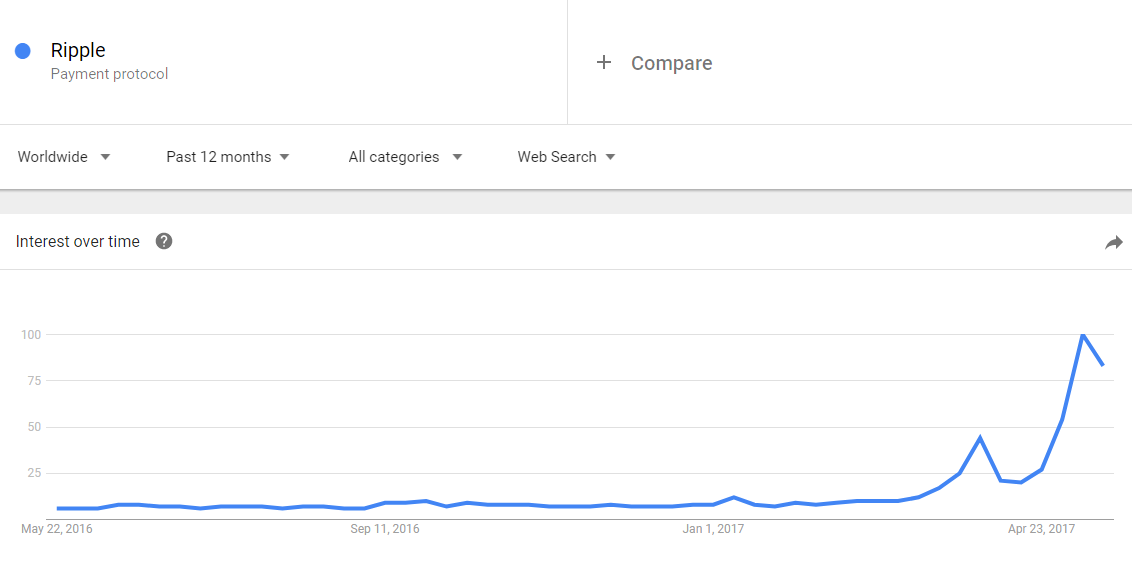
Task: Click the peak point at 100 on the chart
Action: click(1082, 334)
